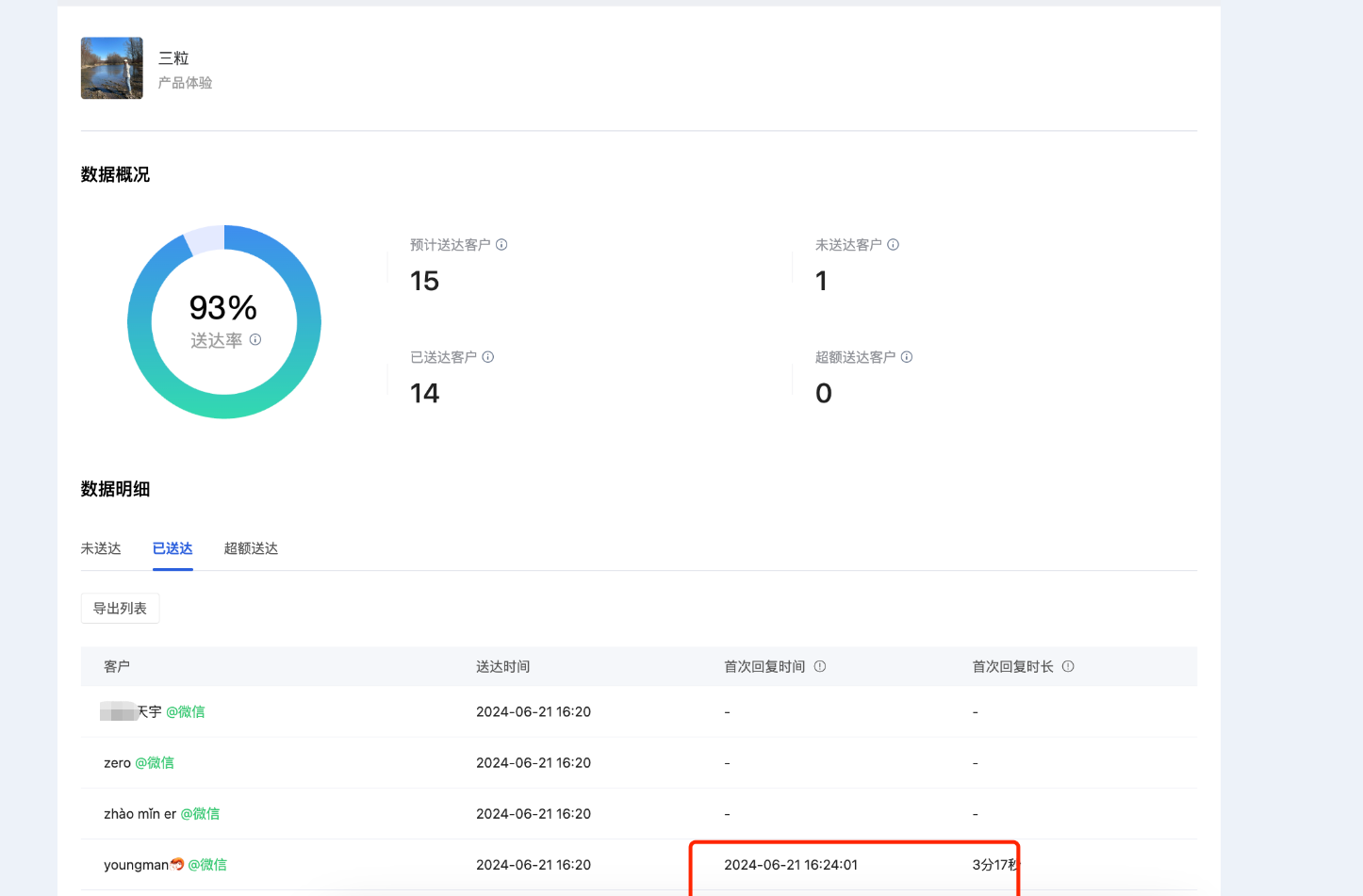Click the info icon beside 超额送达客户
The width and height of the screenshot is (1363, 896).
(x=907, y=357)
